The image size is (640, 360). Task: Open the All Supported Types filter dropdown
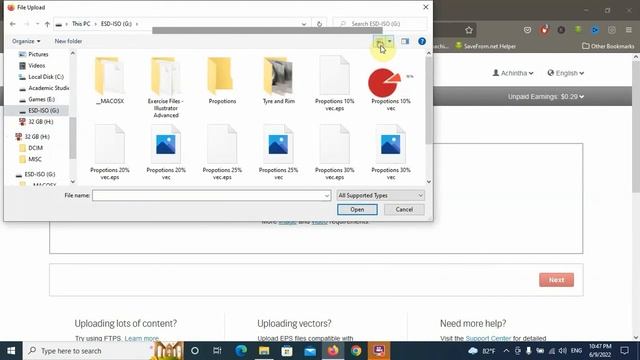(380, 196)
